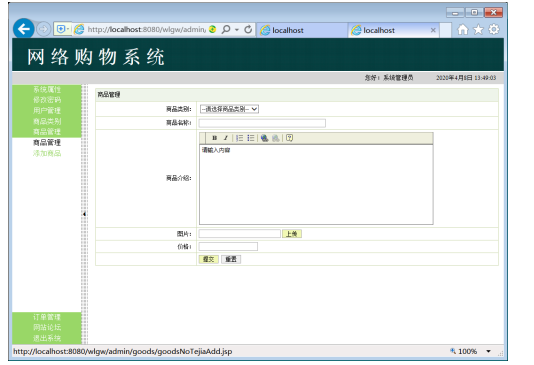
Task: Open 用户管理 in the sidebar menu
Action: (47, 110)
